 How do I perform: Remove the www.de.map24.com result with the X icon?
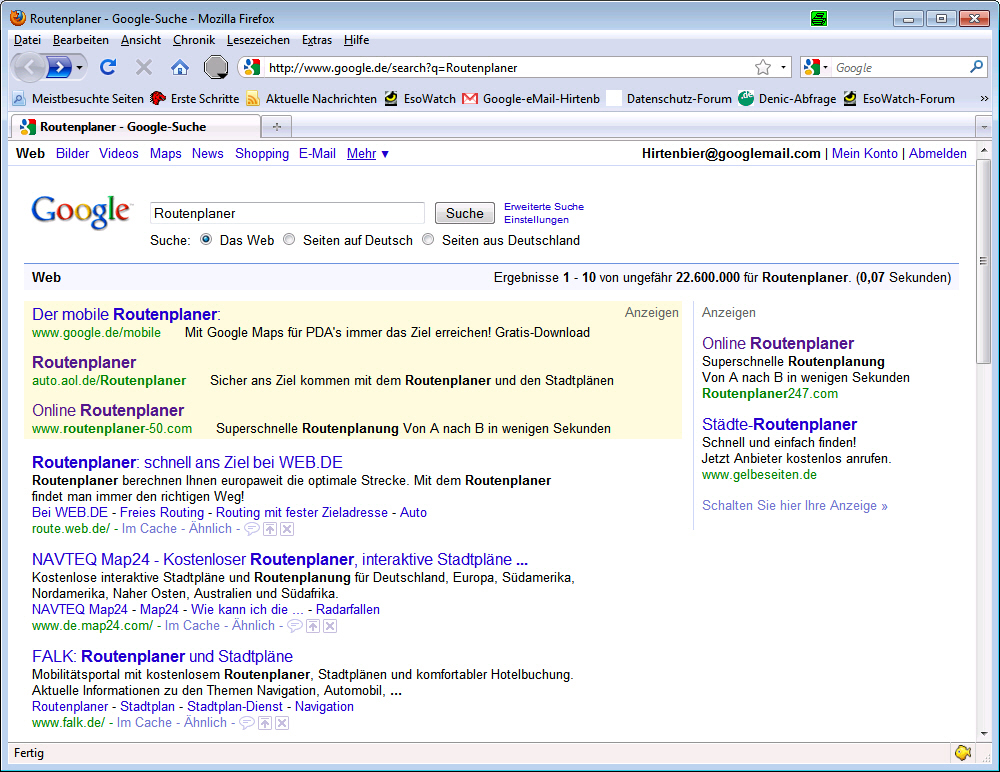point(330,626)
